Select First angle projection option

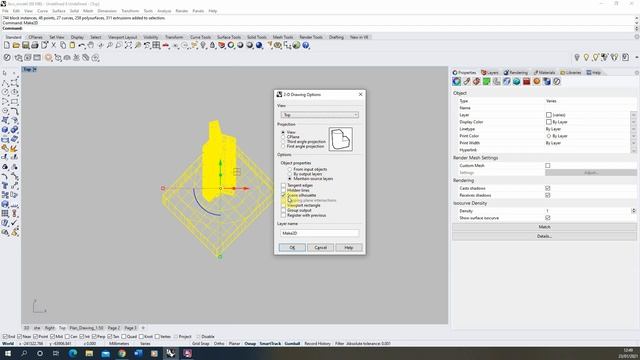[x=283, y=146]
